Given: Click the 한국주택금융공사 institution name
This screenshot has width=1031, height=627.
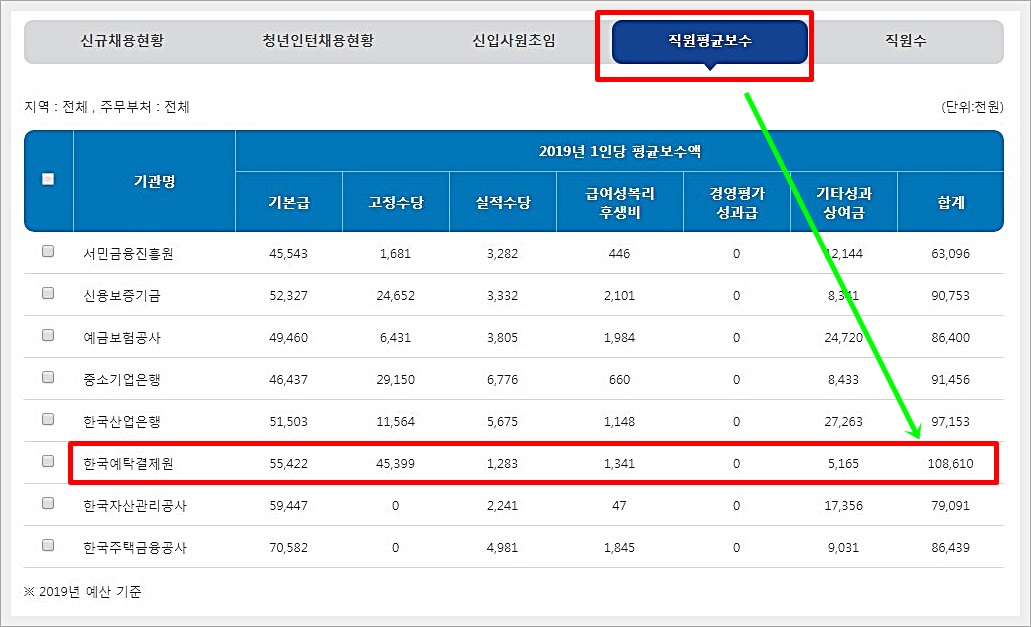Looking at the screenshot, I should 135,548.
